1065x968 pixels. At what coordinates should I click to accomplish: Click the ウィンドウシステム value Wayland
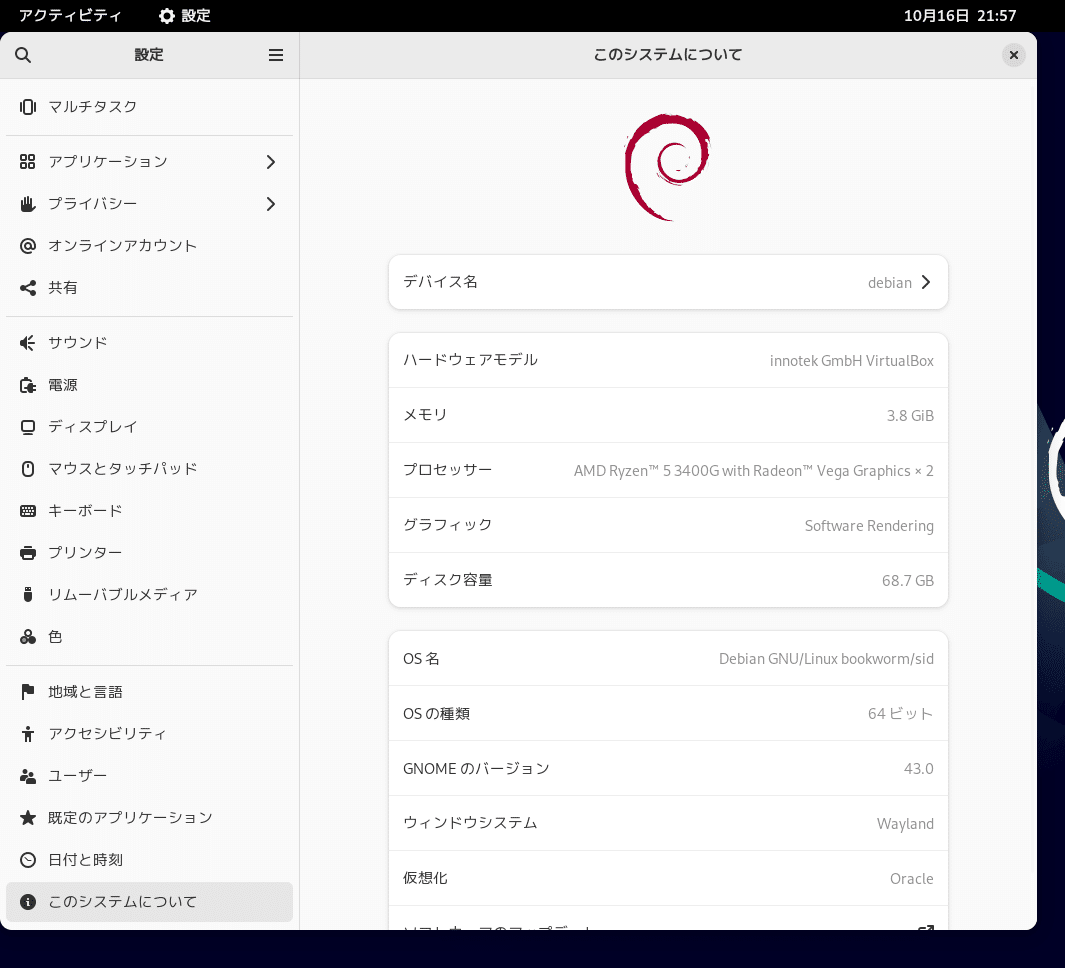pos(905,824)
